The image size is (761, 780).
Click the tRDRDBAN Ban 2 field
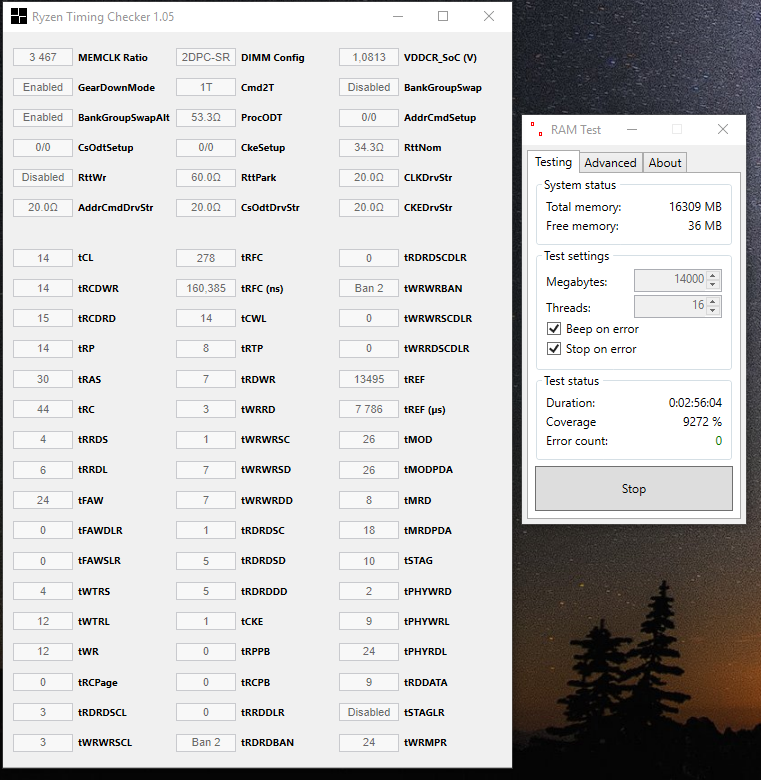click(x=206, y=742)
